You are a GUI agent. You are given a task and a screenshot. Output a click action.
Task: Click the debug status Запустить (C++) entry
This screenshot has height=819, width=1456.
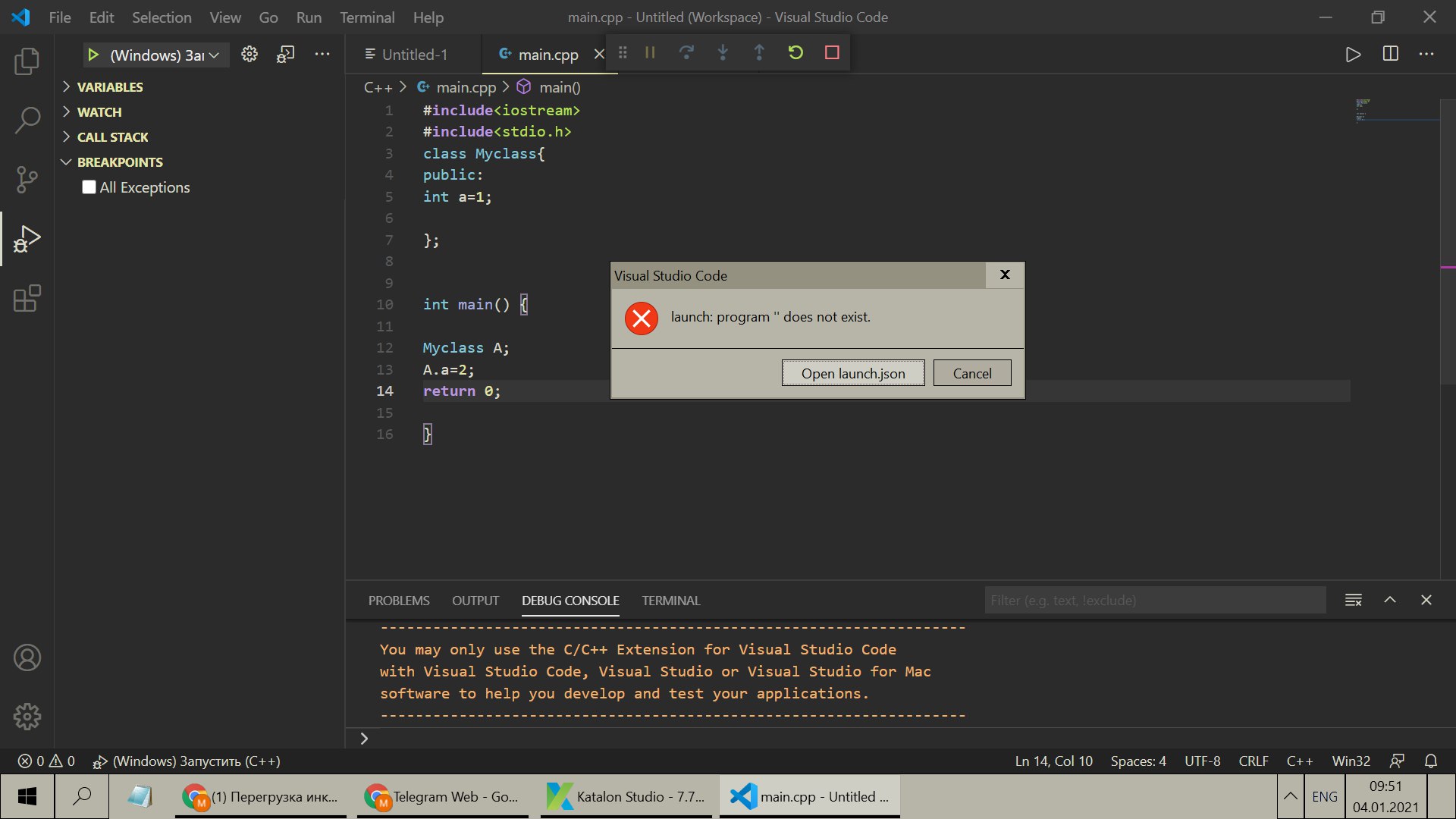click(x=187, y=761)
